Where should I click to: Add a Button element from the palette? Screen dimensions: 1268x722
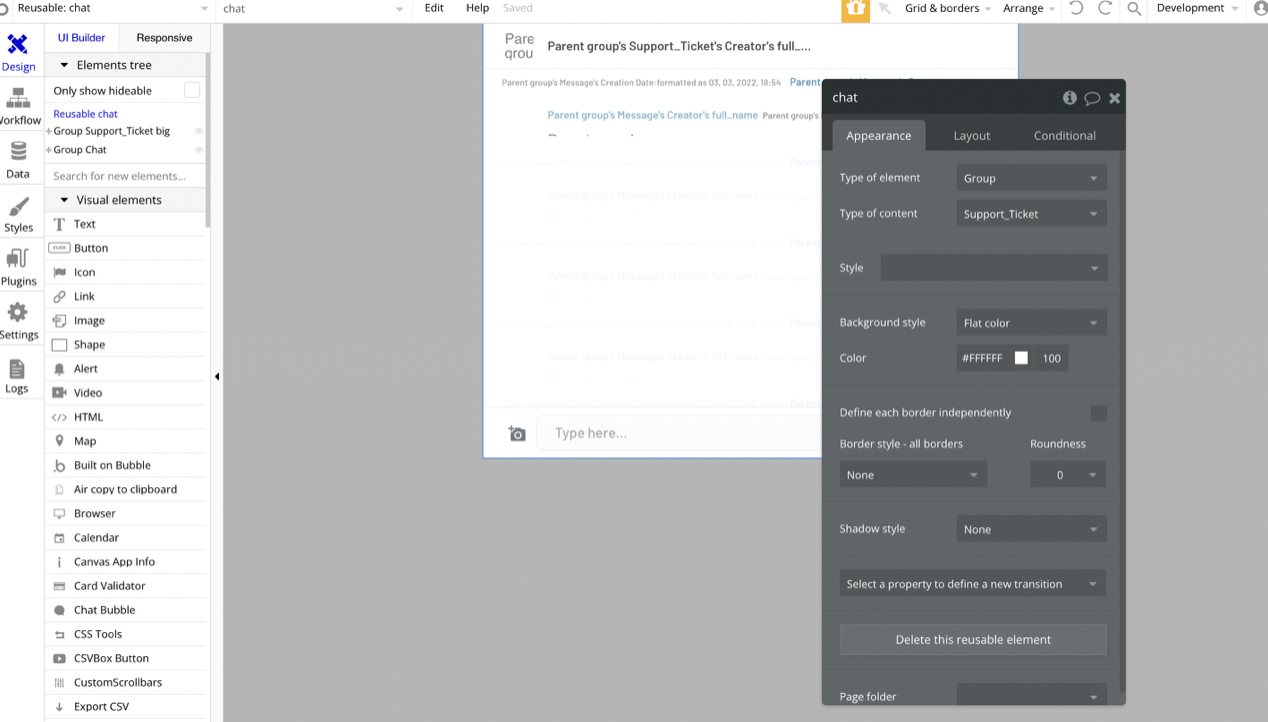pos(126,248)
